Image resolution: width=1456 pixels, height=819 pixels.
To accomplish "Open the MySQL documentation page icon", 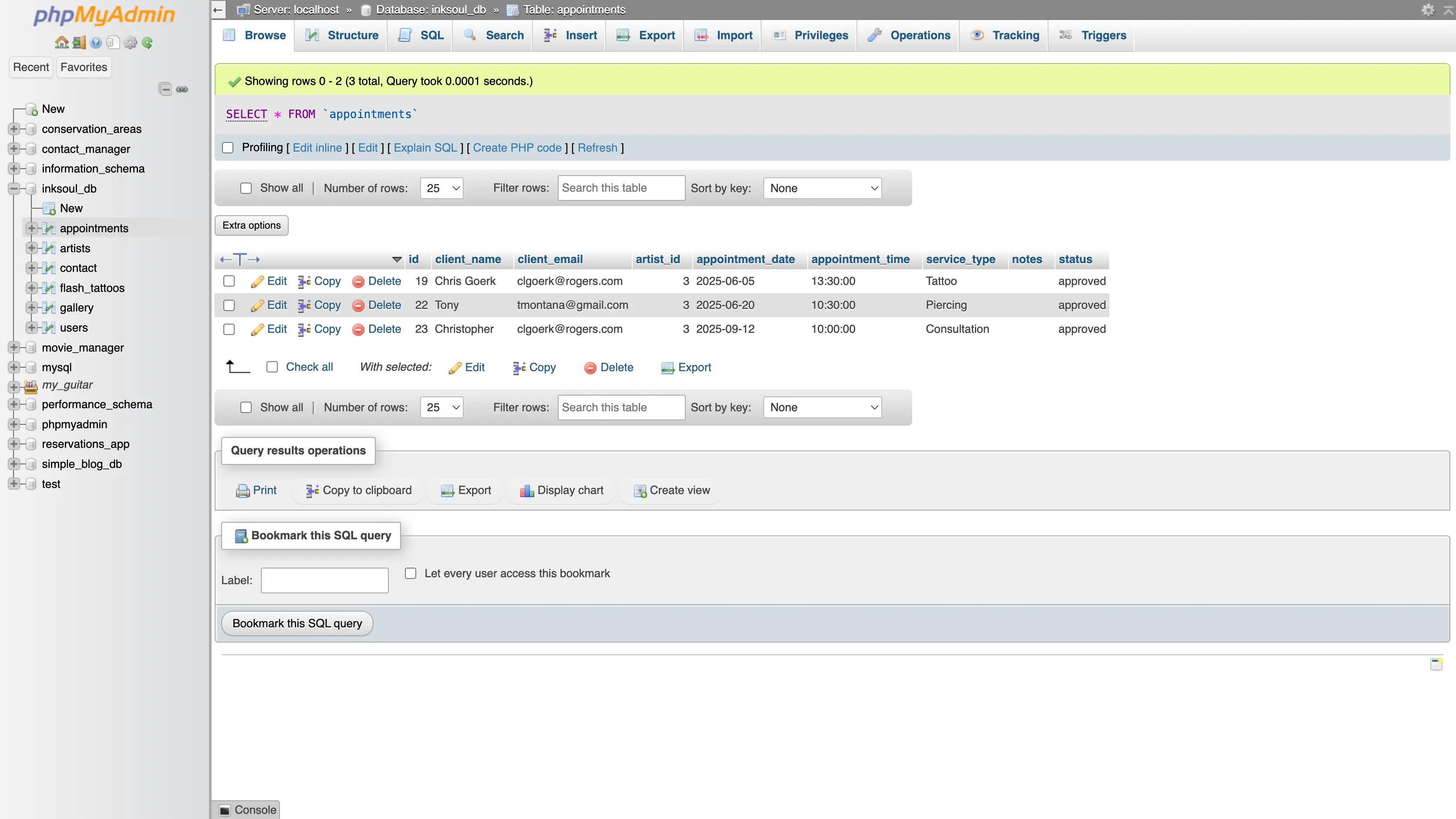I will coord(113,42).
